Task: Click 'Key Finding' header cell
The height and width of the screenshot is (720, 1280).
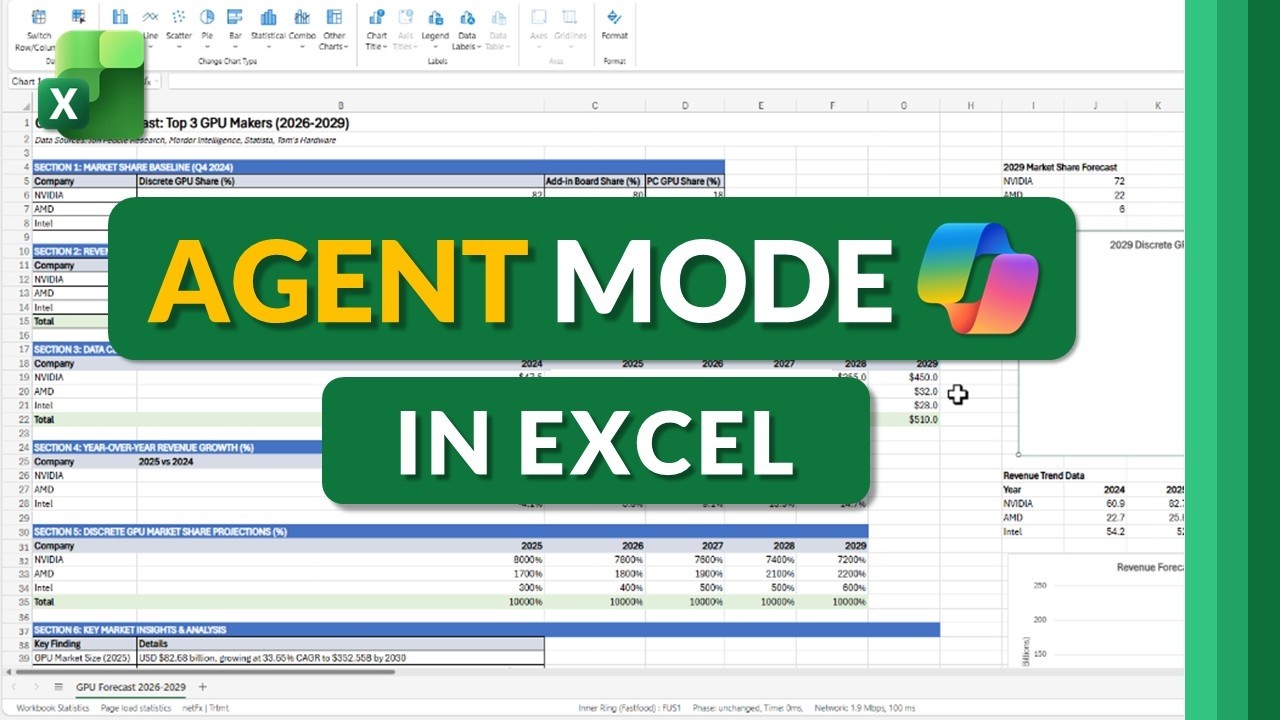Action: [84, 644]
